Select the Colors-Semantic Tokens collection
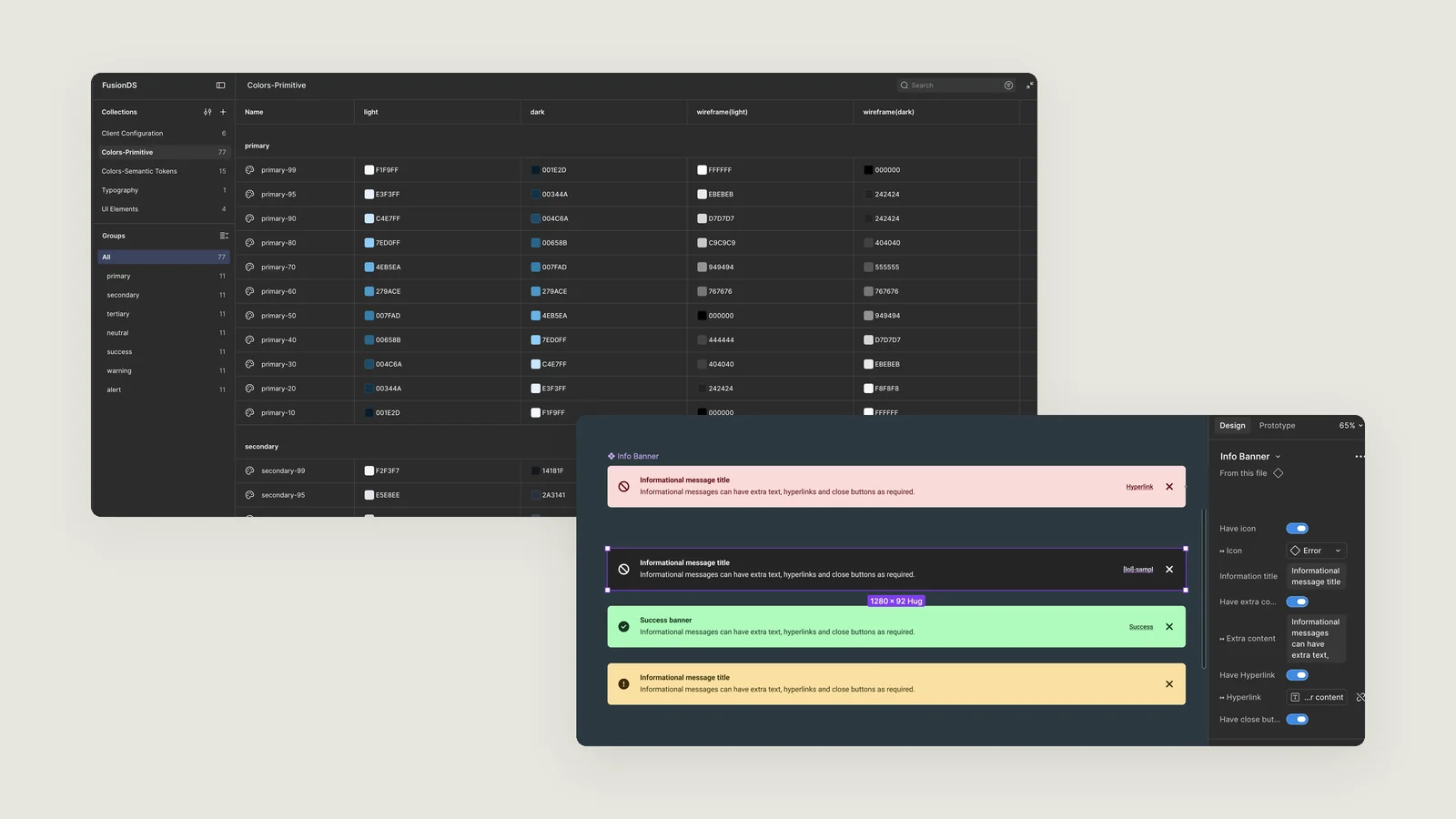This screenshot has height=819, width=1456. [164, 171]
